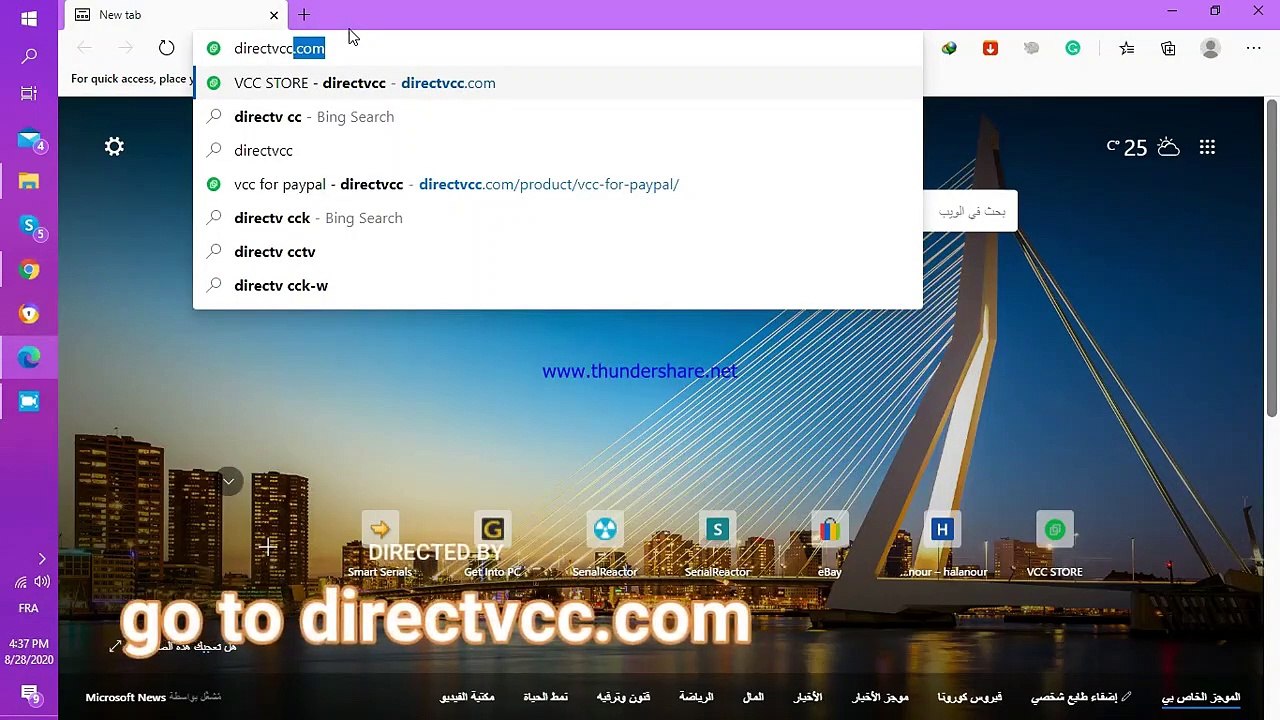The image size is (1280, 720).
Task: Open the Windows Start menu
Action: point(29,18)
